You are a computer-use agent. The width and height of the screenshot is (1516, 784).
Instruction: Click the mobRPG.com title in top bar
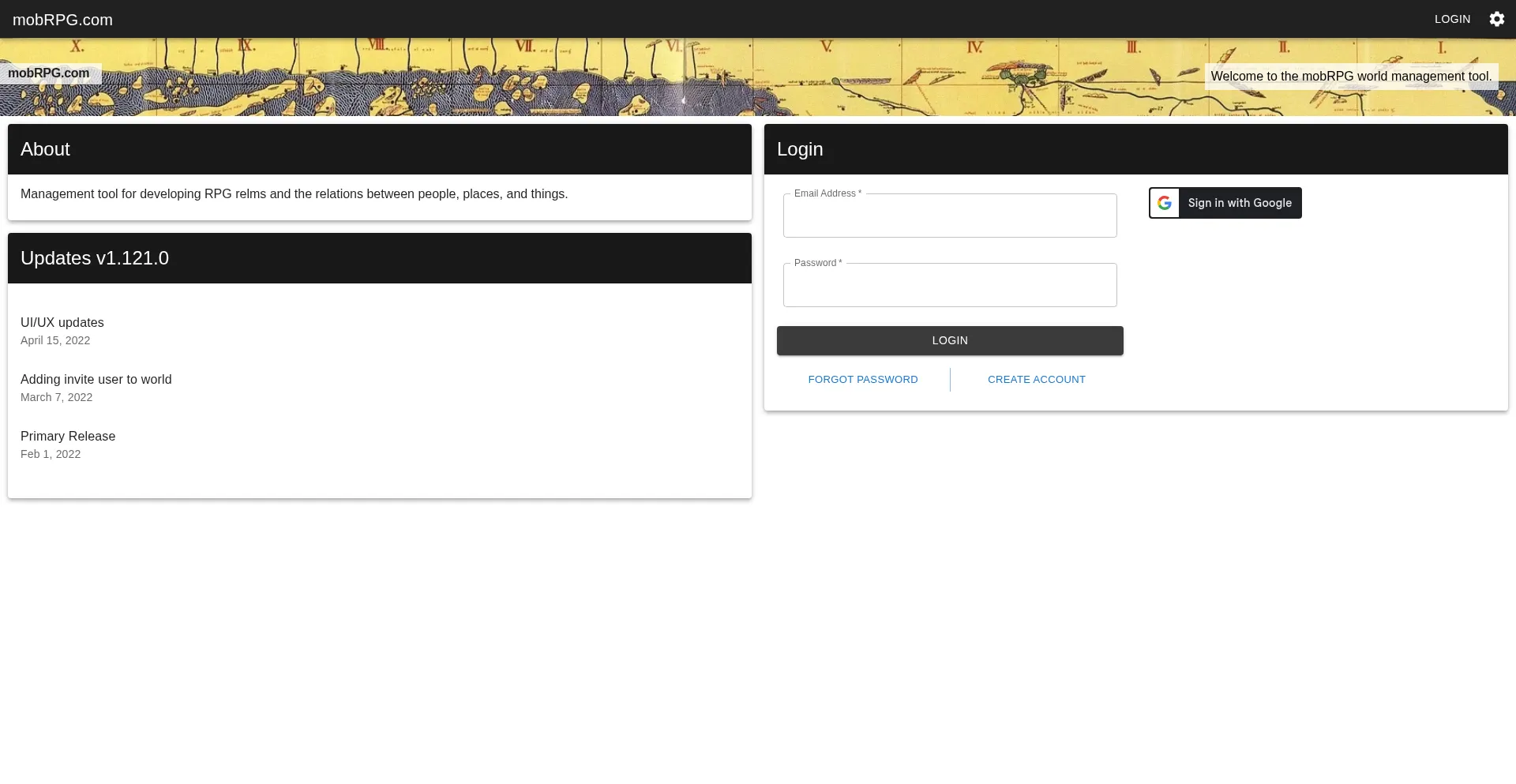tap(62, 20)
